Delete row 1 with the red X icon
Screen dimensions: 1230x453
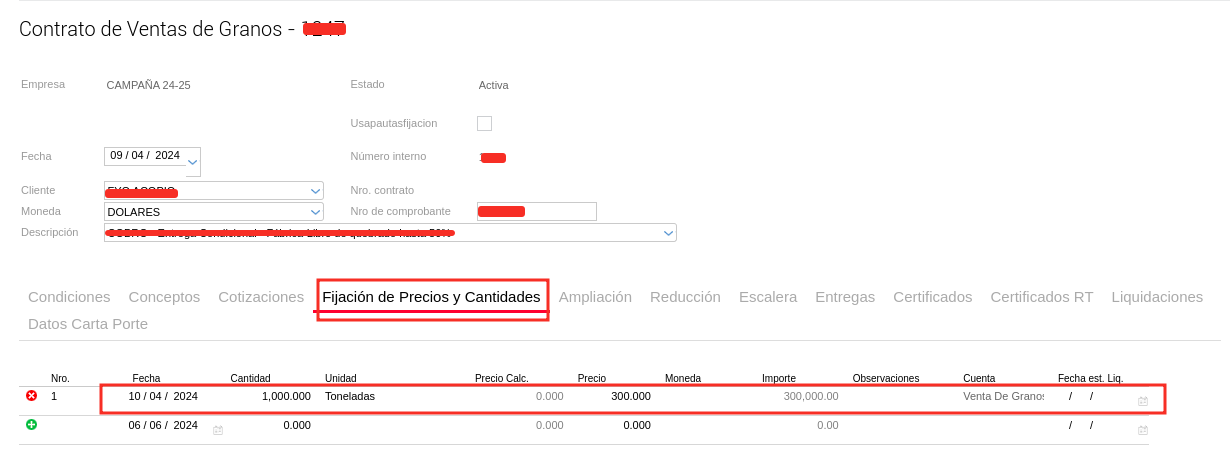coord(31,396)
